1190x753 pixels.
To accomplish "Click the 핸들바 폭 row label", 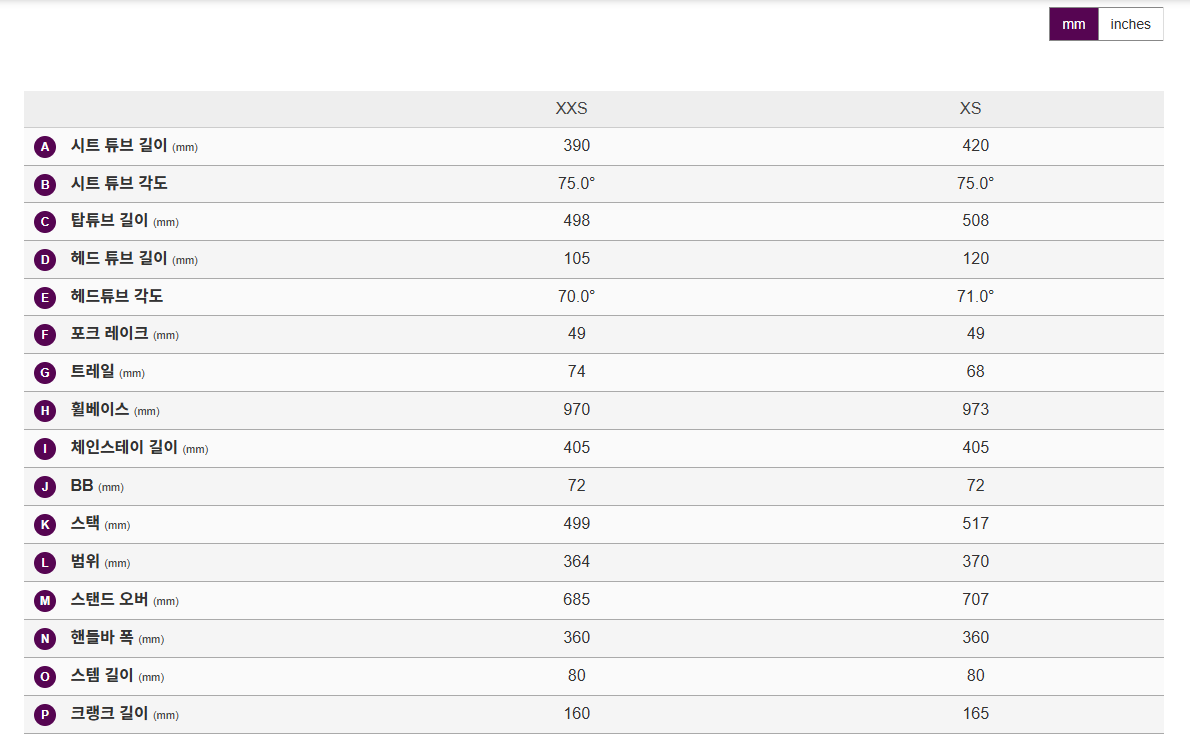I will tap(102, 638).
